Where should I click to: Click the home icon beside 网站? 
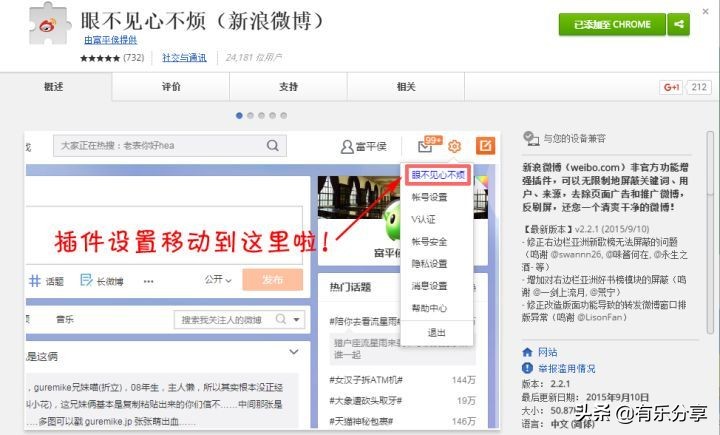point(527,352)
